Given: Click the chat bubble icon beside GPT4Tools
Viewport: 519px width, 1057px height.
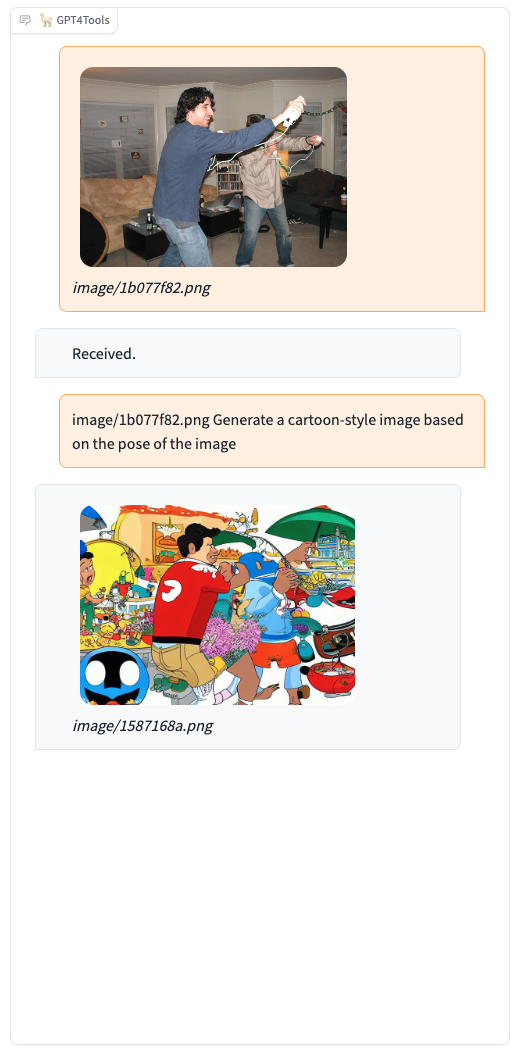Looking at the screenshot, I should tap(25, 20).
